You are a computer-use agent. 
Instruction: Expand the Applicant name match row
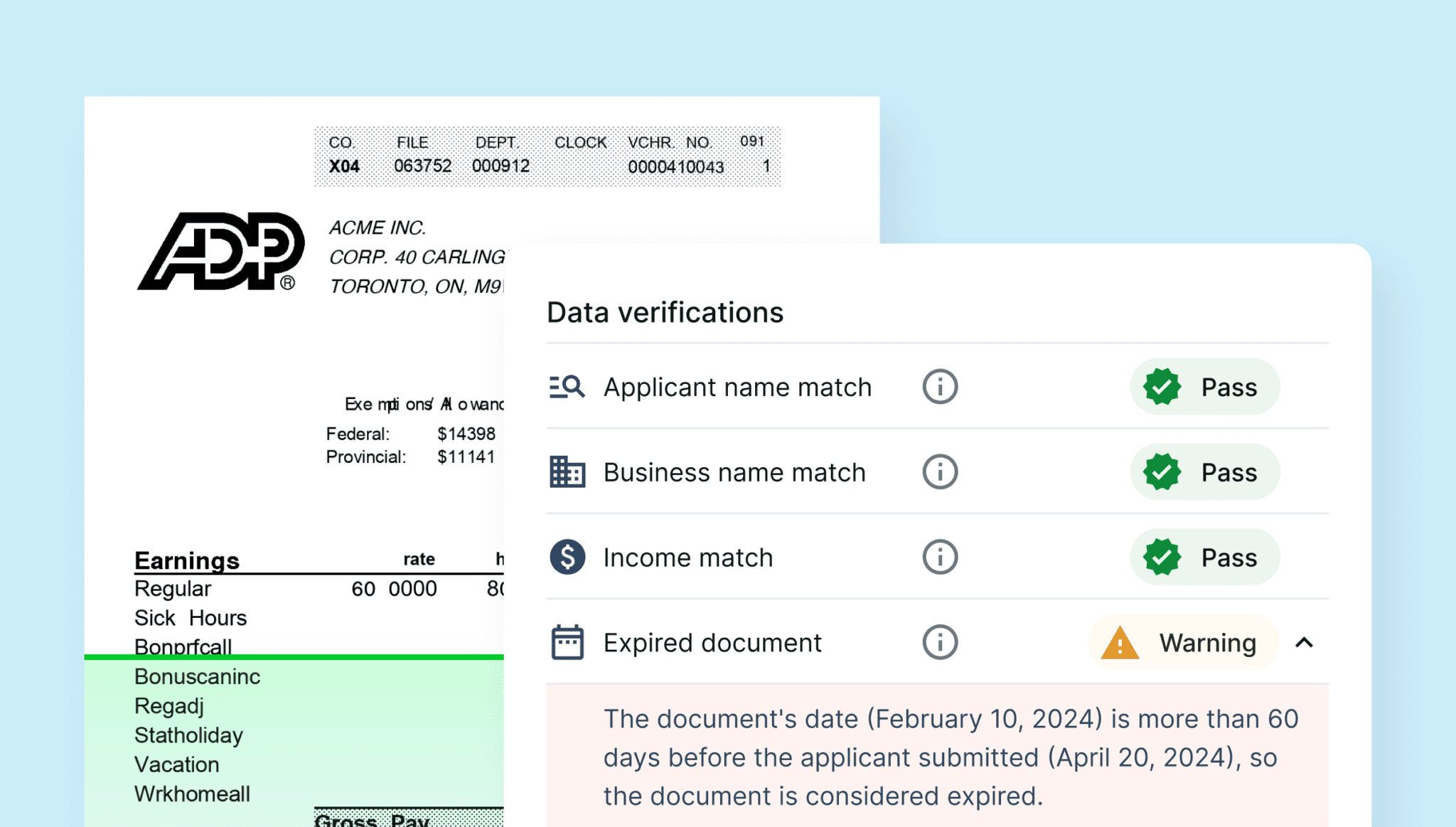(x=737, y=387)
